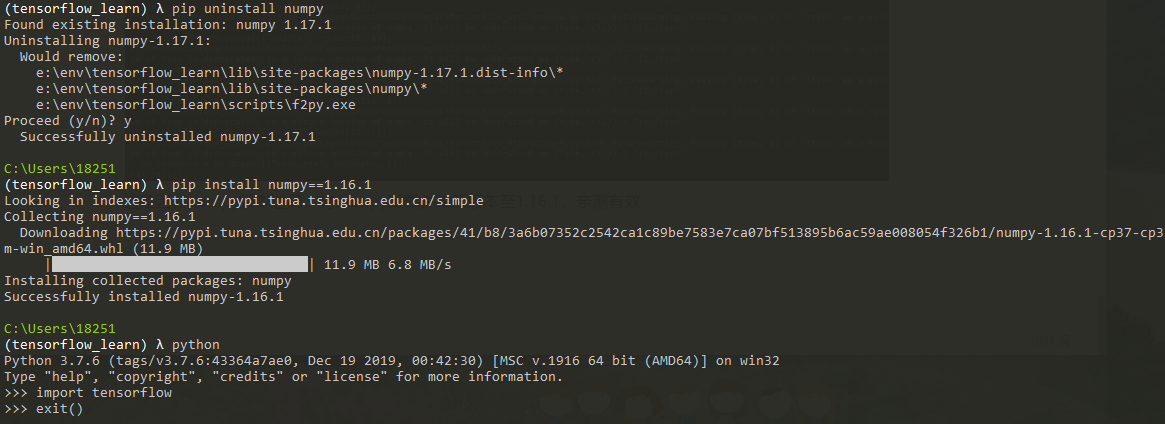Click Installing collected packages: numpy line
Screen dimensions: 1165x424
(x=148, y=281)
